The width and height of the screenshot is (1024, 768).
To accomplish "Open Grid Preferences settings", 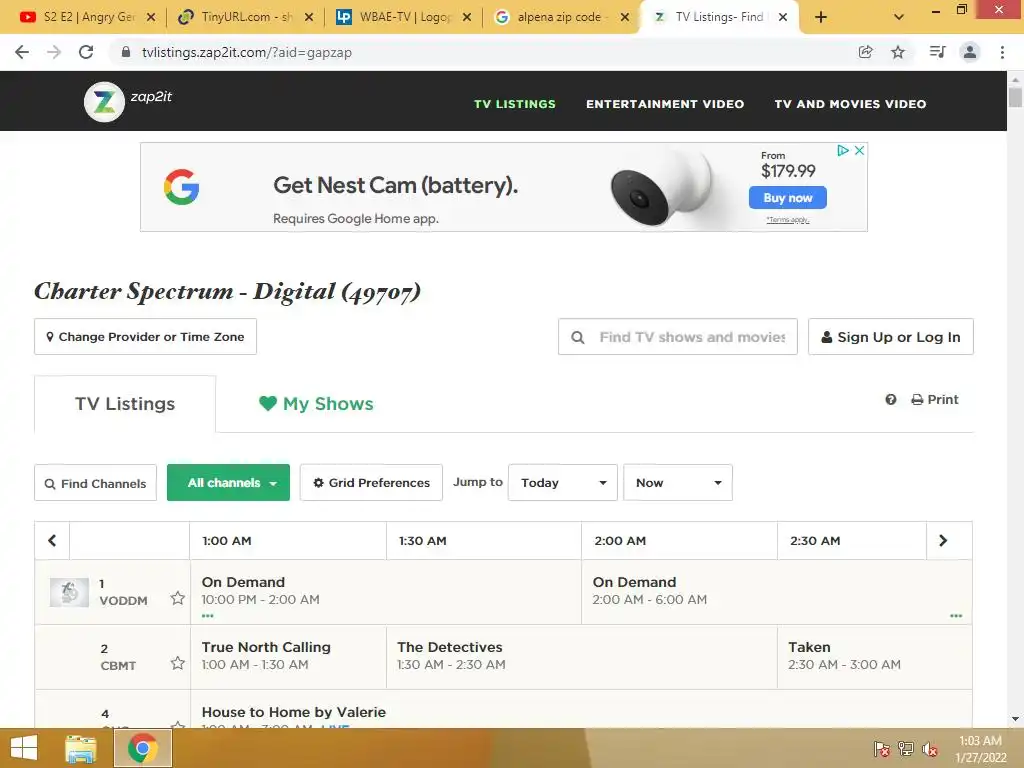I will [x=371, y=483].
